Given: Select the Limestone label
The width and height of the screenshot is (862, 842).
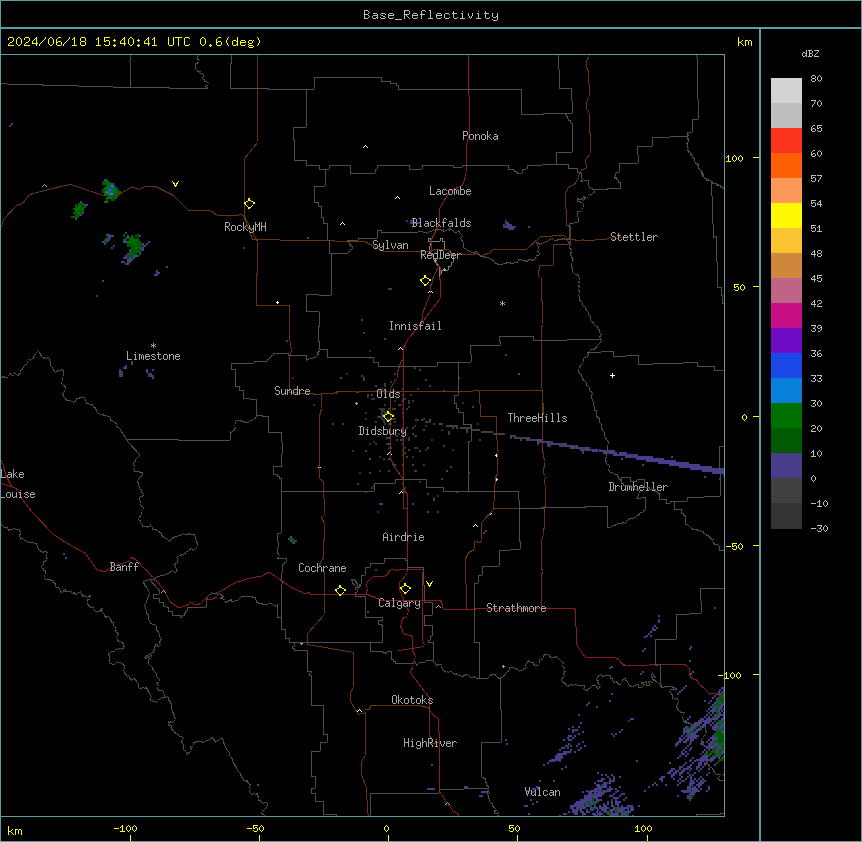Looking at the screenshot, I should click(x=153, y=356).
